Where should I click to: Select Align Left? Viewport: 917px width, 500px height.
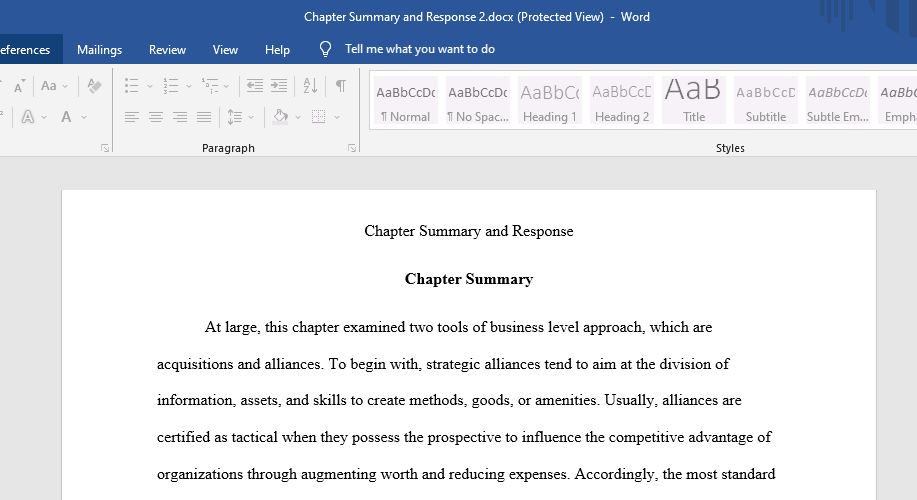pyautogui.click(x=132, y=117)
